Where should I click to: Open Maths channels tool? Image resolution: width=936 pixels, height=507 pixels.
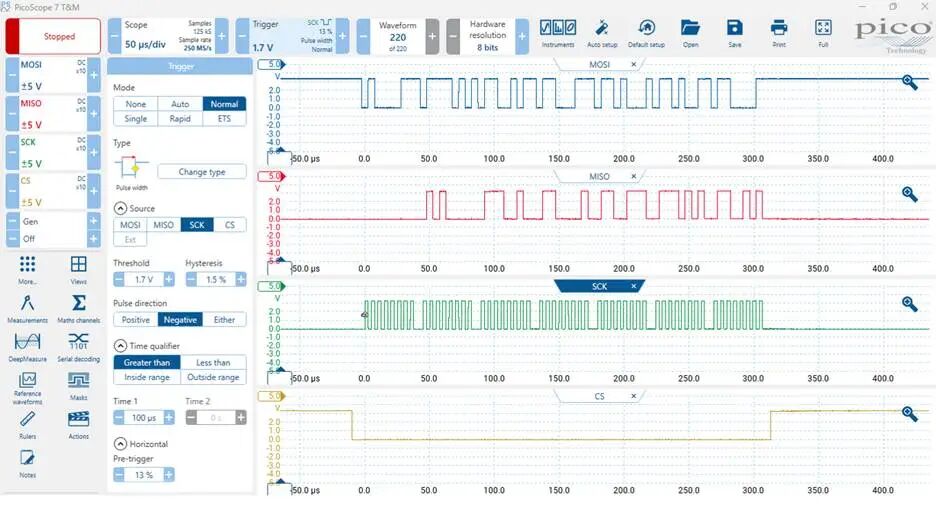pos(78,308)
